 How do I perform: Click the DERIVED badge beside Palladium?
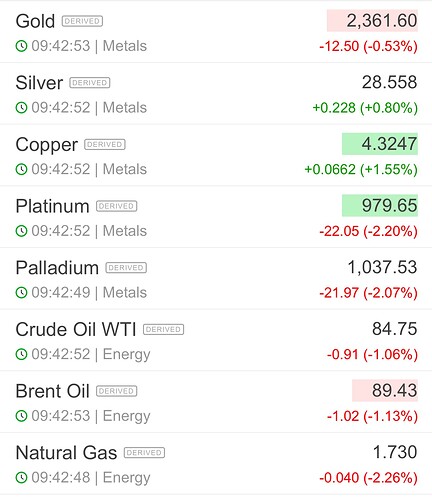[x=126, y=268]
